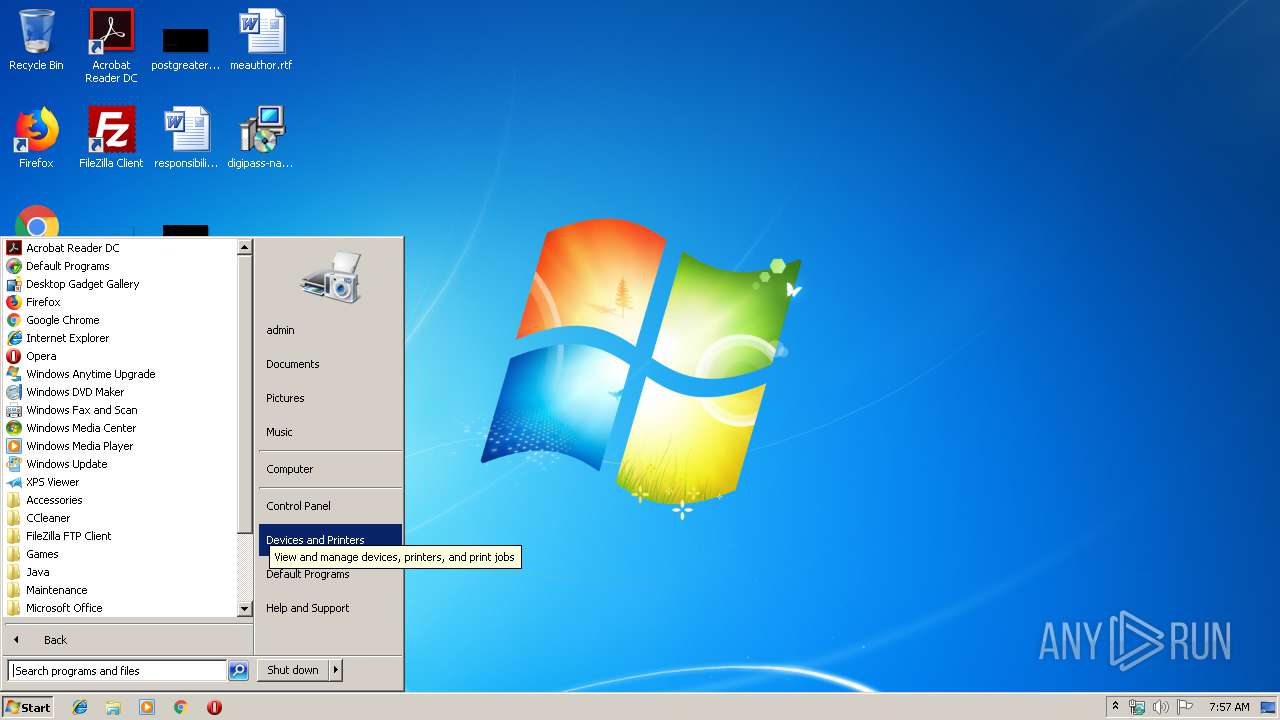Open Recycle Bin desktop icon
The image size is (1280, 720).
click(36, 41)
